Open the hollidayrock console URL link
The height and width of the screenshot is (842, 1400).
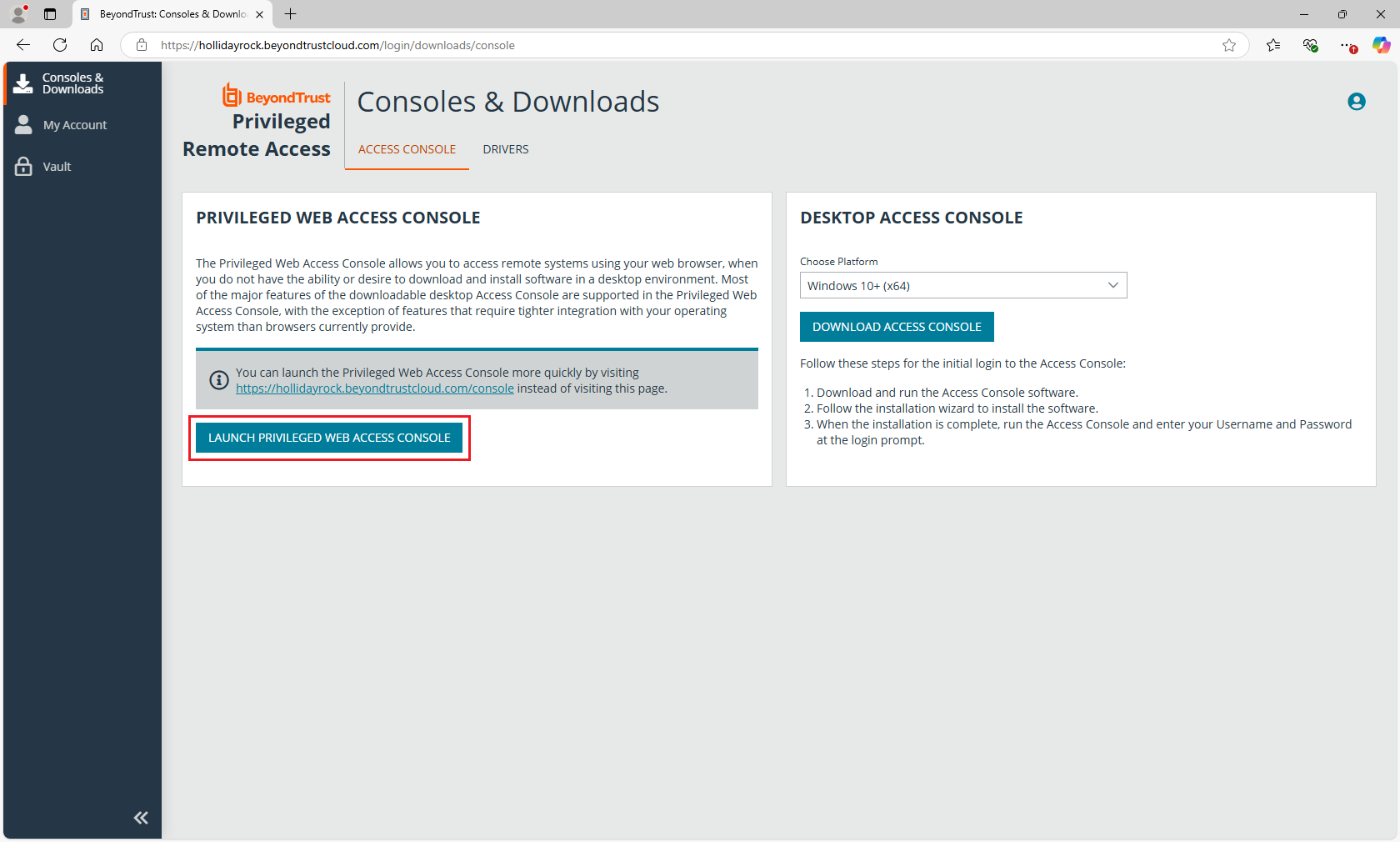(x=375, y=388)
